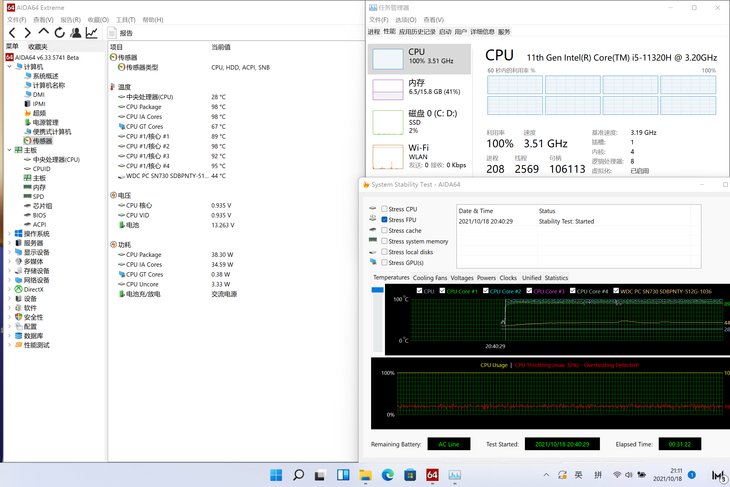Toggle the CPU Core #1 graph checkbox

442,291
